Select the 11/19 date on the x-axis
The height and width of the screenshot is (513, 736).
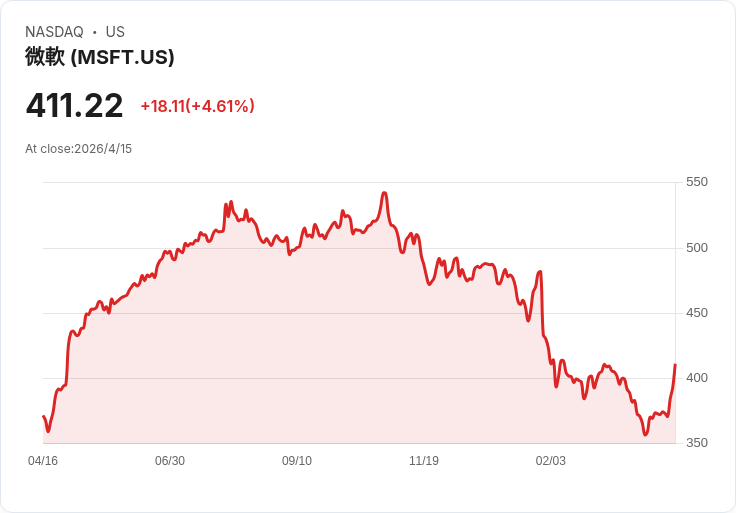(424, 461)
